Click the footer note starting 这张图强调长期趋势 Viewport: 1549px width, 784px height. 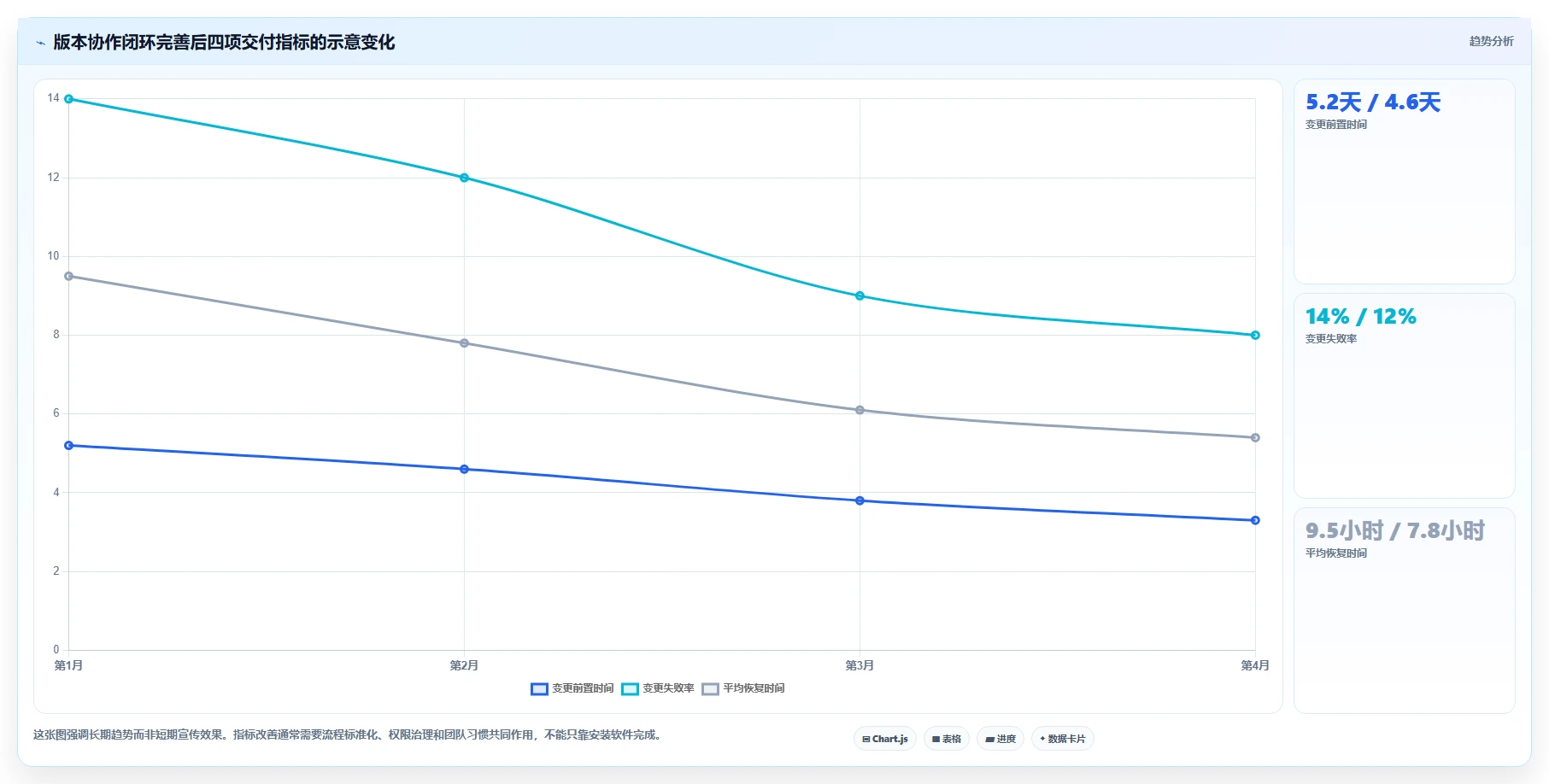click(x=349, y=735)
